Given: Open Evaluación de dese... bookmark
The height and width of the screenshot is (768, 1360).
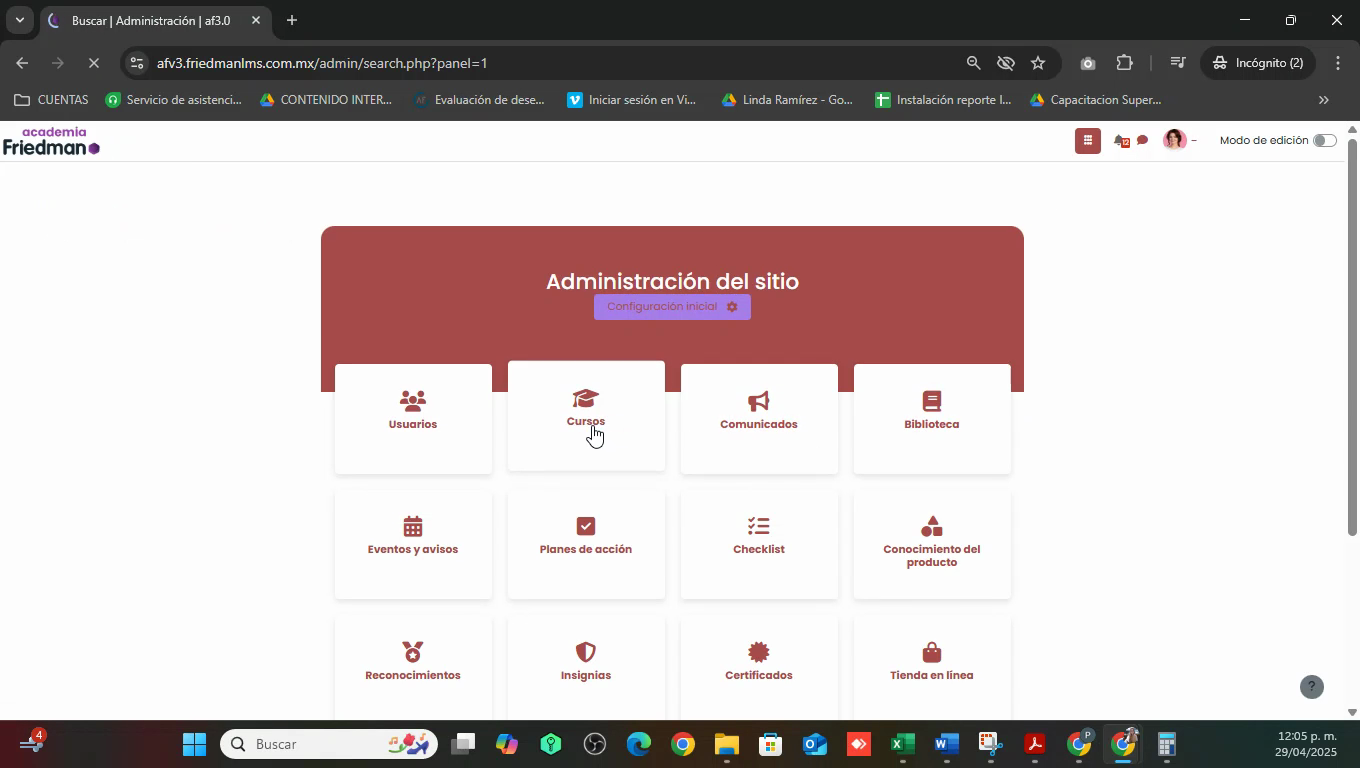Looking at the screenshot, I should (480, 100).
